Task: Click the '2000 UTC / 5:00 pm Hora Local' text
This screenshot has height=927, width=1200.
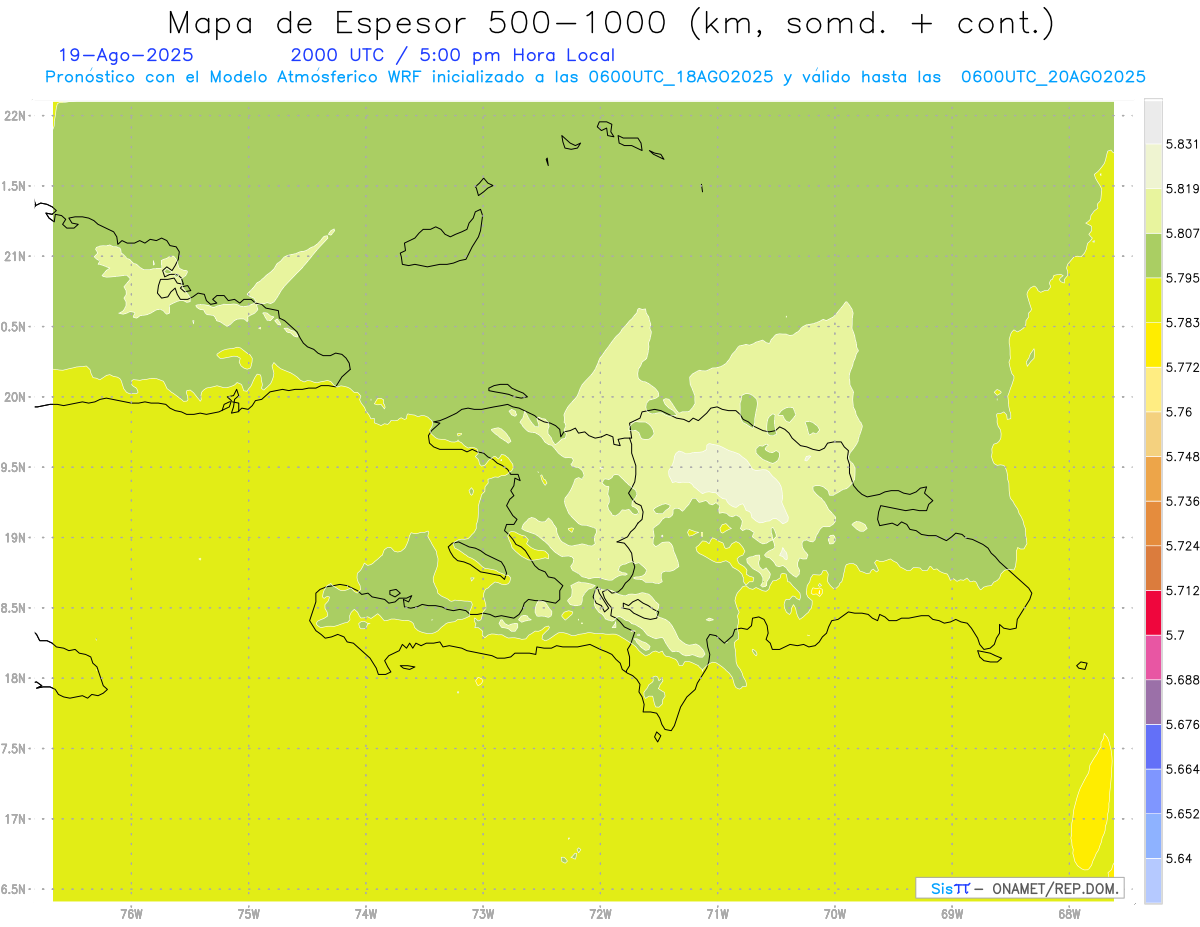Action: coord(453,56)
